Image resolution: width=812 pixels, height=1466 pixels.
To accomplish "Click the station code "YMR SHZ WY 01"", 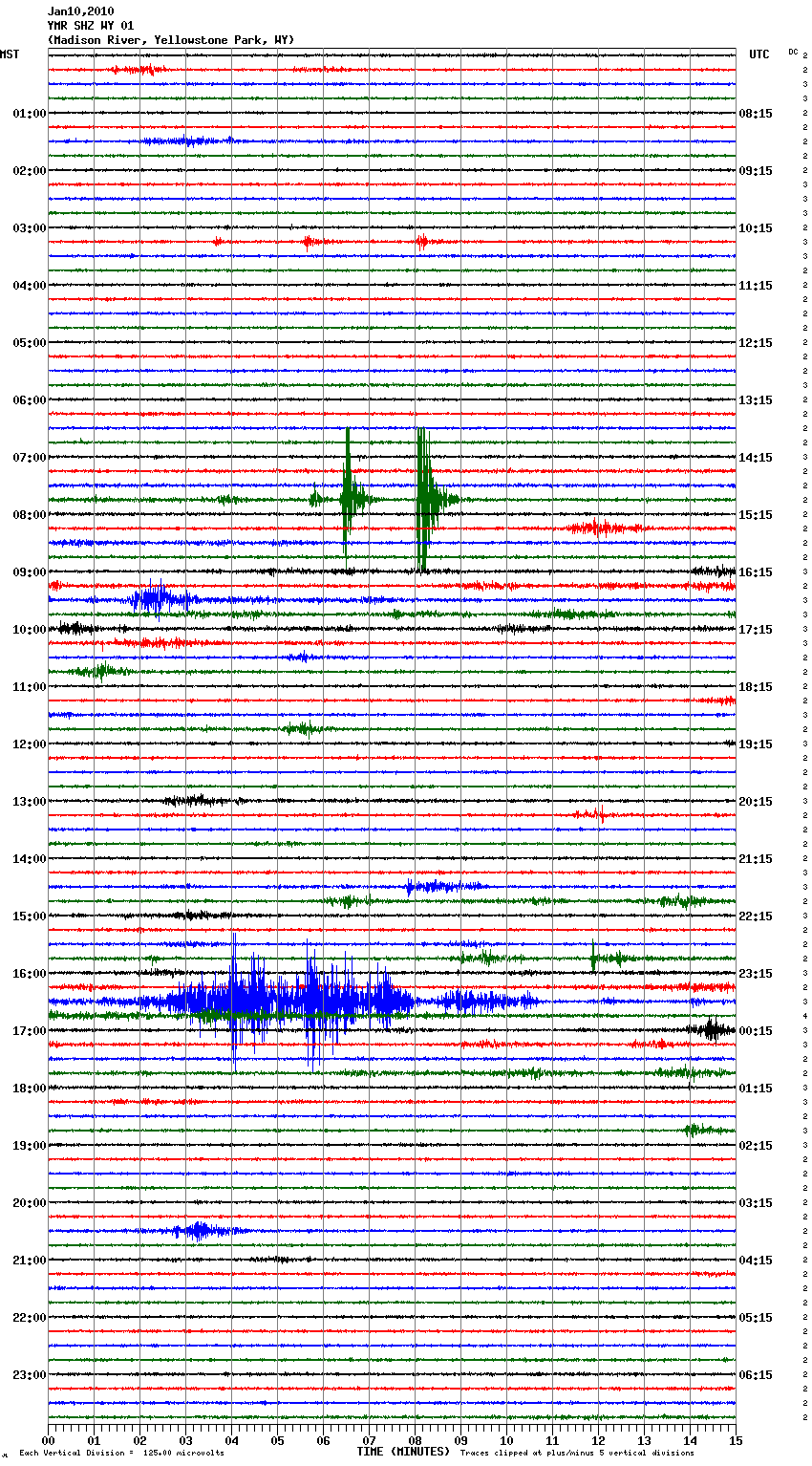I will [91, 26].
